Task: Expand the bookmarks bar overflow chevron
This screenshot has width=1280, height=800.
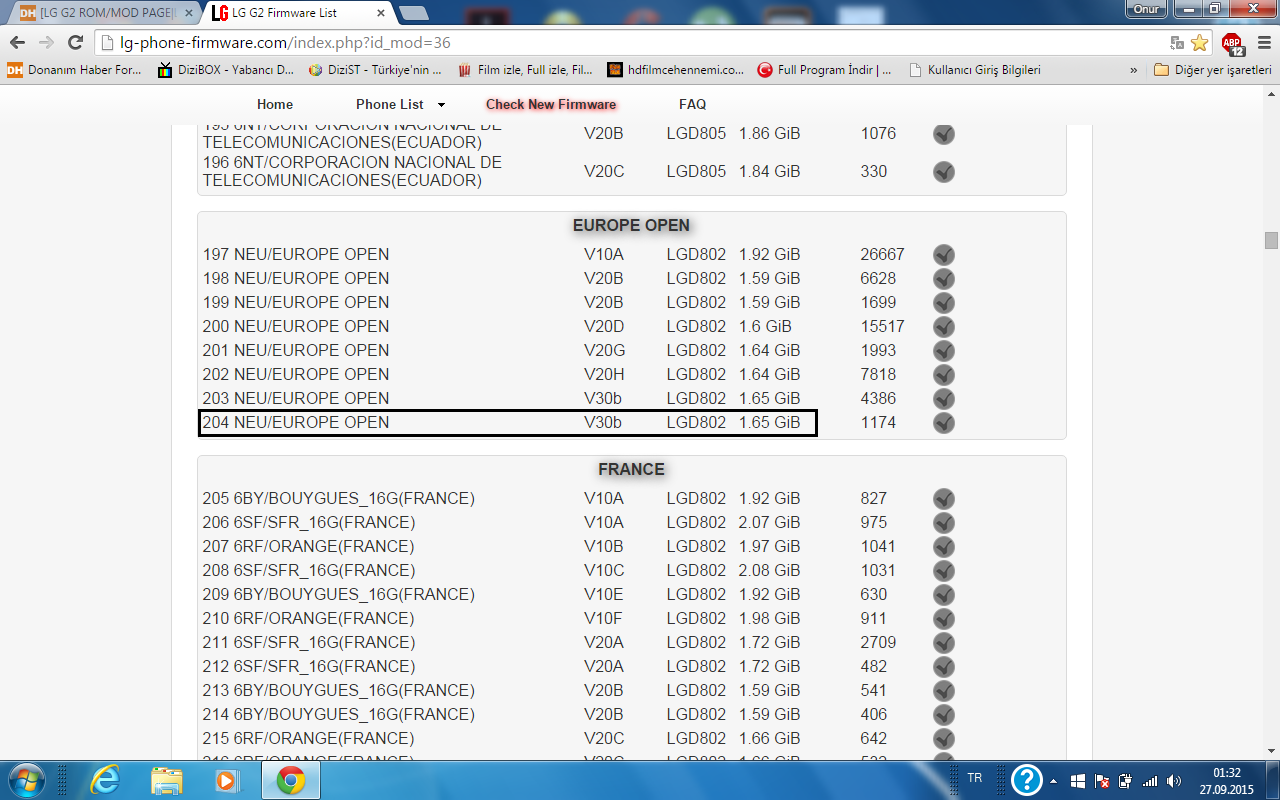Action: 1133,70
